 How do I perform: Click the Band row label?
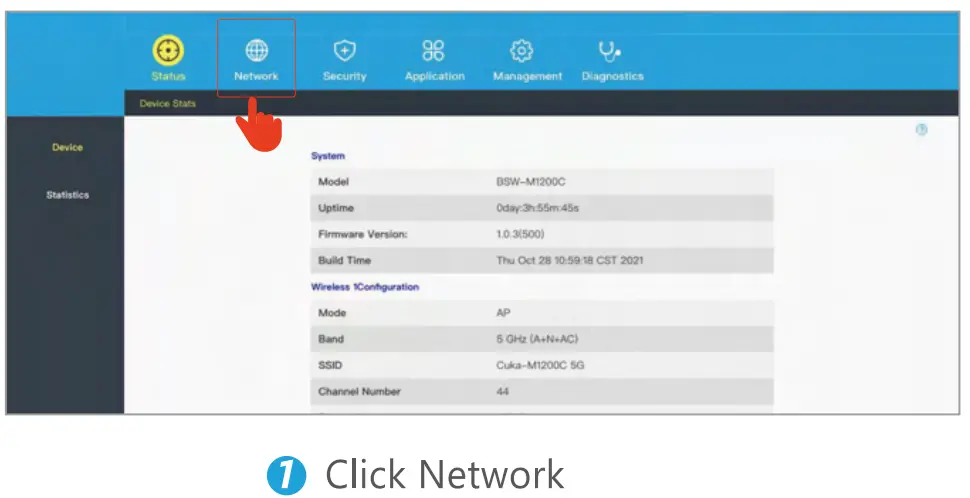pyautogui.click(x=331, y=339)
